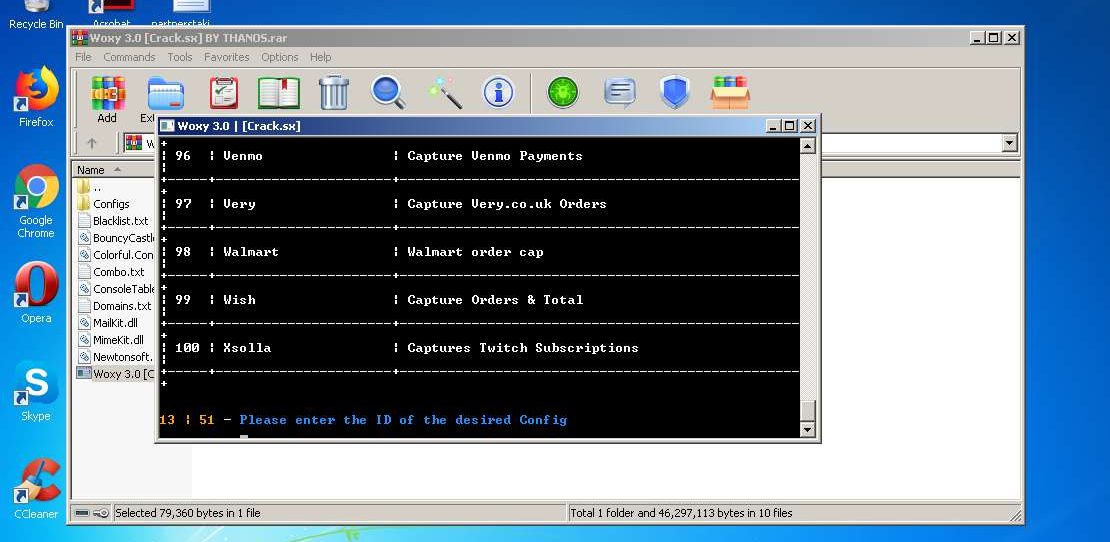
Task: Click the View open-book toolbar icon
Action: (x=278, y=93)
